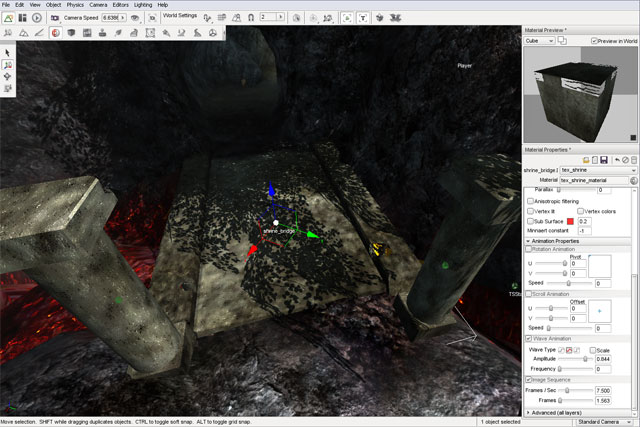Click the magnet snap icon in toolbar
Image resolution: width=640 pixels, height=427 pixels.
(235, 18)
